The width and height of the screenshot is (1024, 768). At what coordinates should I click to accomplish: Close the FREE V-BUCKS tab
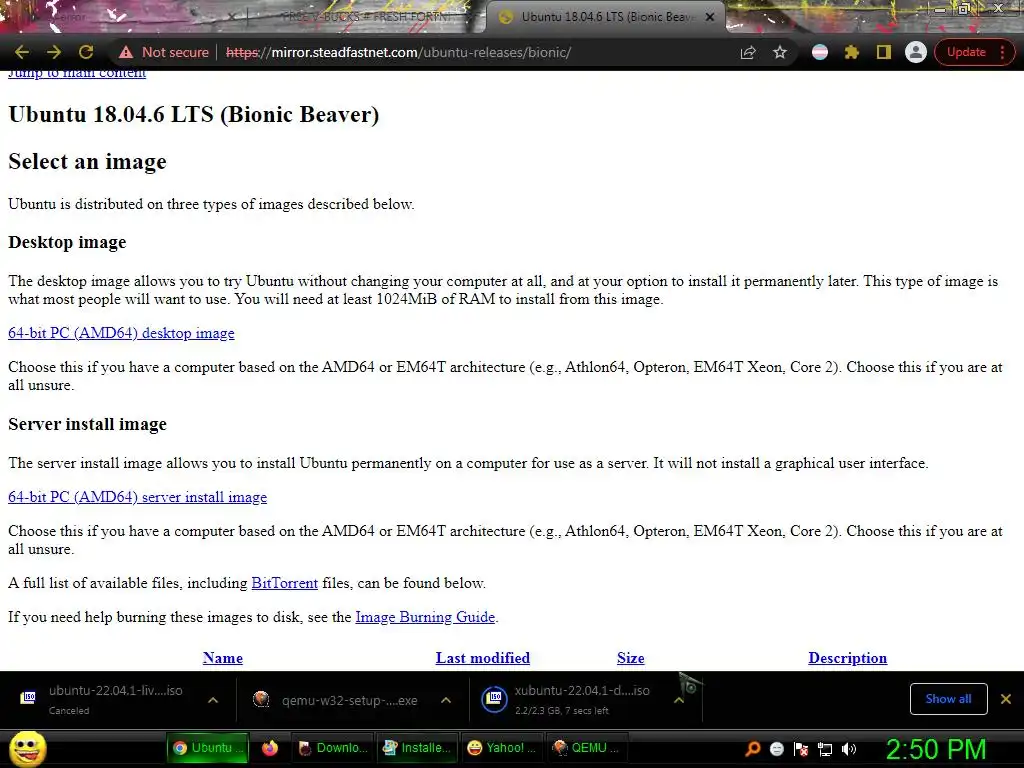click(x=470, y=17)
